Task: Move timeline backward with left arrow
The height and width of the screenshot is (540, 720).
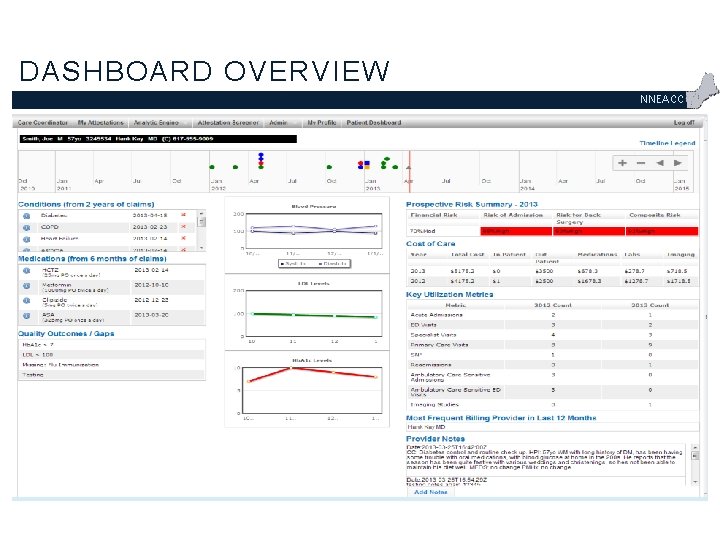Action: [x=660, y=163]
